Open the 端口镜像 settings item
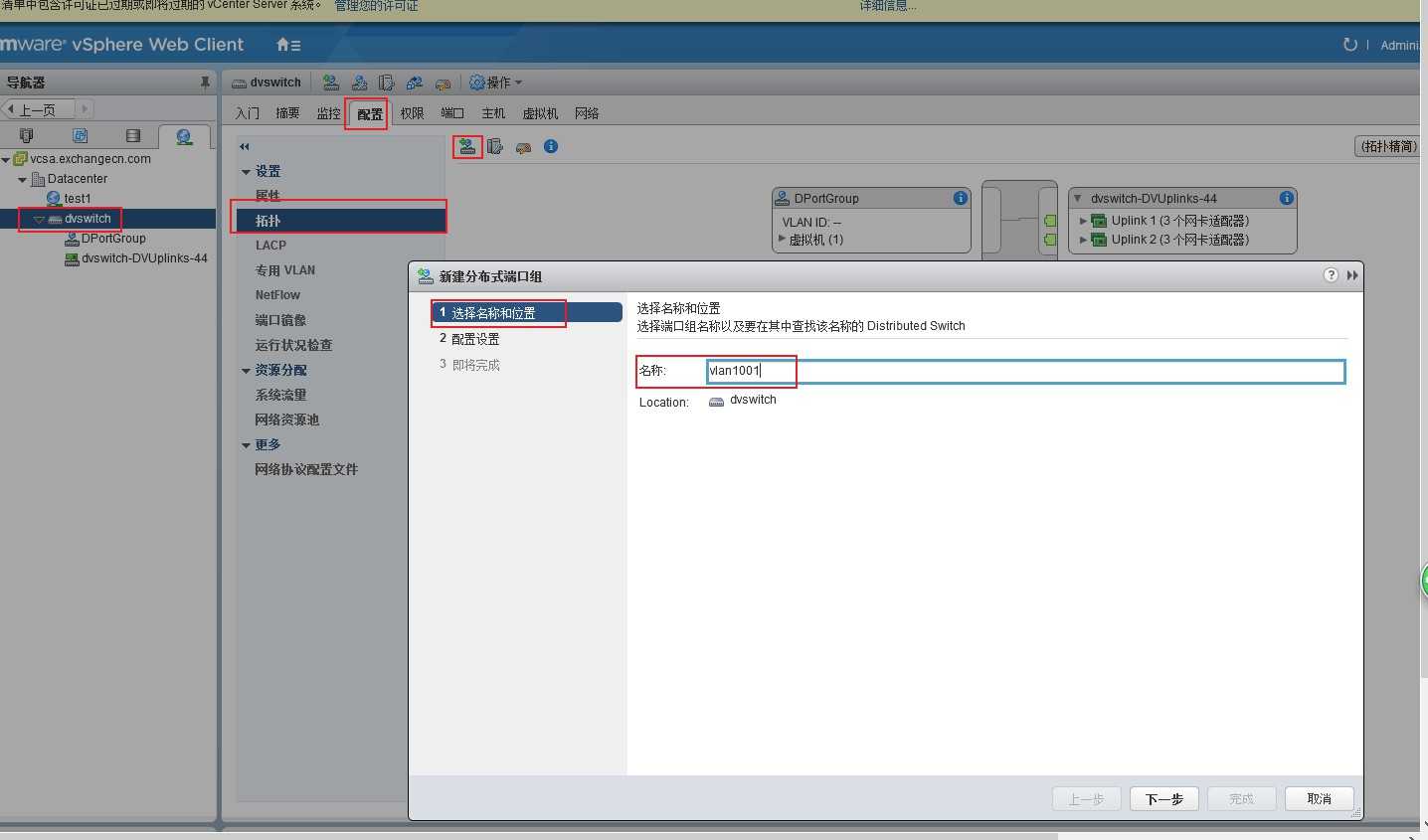The image size is (1428, 840). (280, 320)
